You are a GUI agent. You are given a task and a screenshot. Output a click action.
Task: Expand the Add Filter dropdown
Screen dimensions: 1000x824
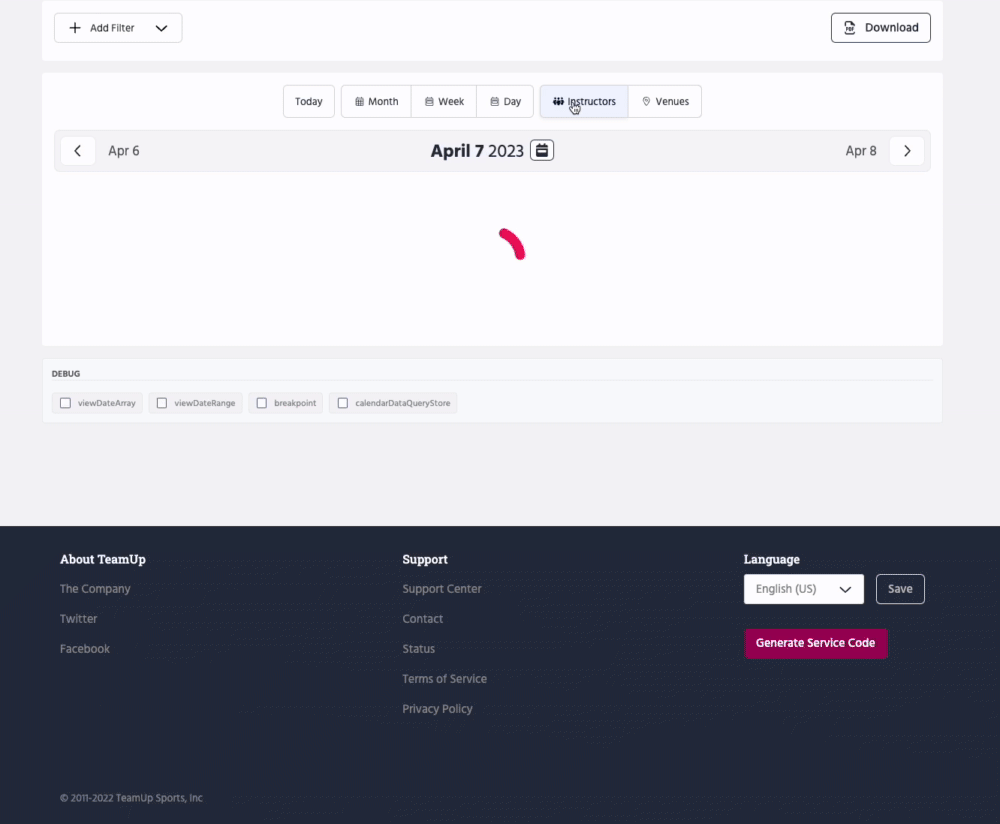coord(118,28)
